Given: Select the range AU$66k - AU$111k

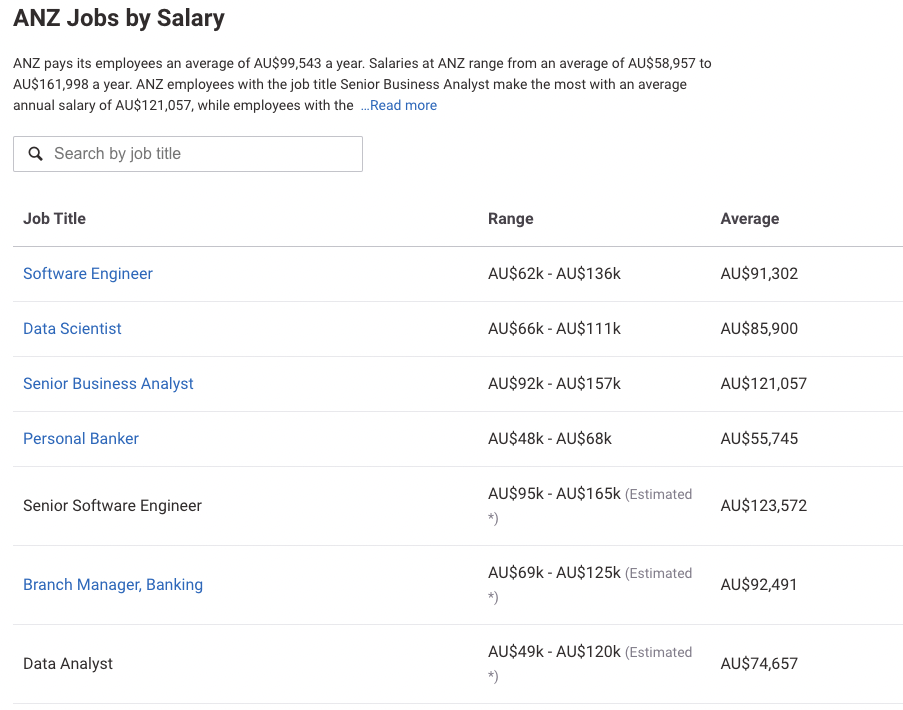Looking at the screenshot, I should pos(555,329).
